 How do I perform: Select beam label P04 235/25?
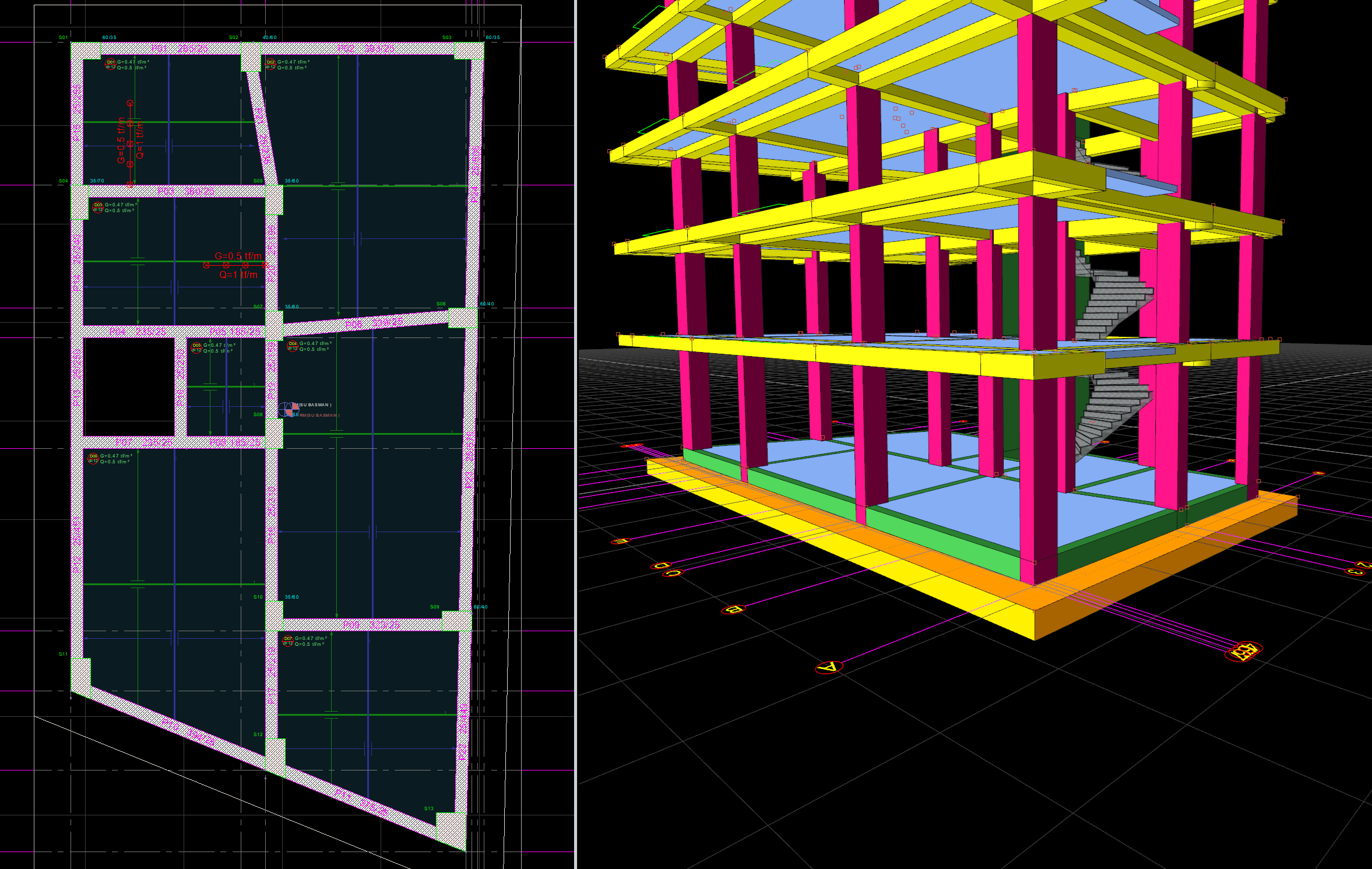coord(138,331)
